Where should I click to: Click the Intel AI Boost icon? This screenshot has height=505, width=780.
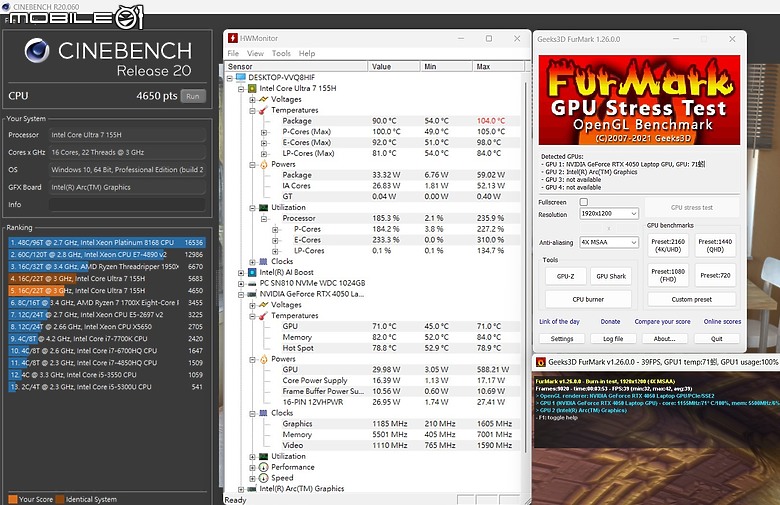tap(252, 273)
